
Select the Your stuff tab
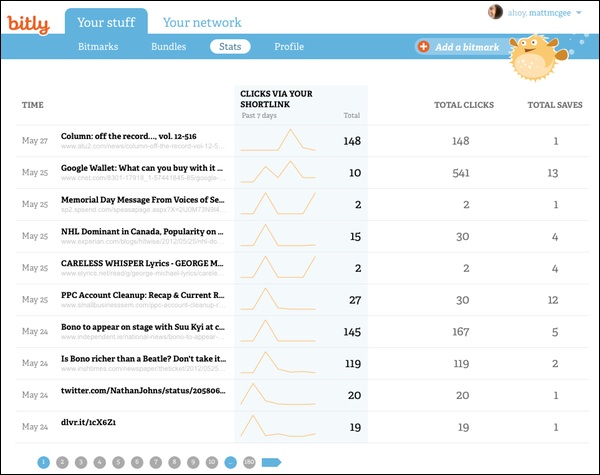(106, 22)
